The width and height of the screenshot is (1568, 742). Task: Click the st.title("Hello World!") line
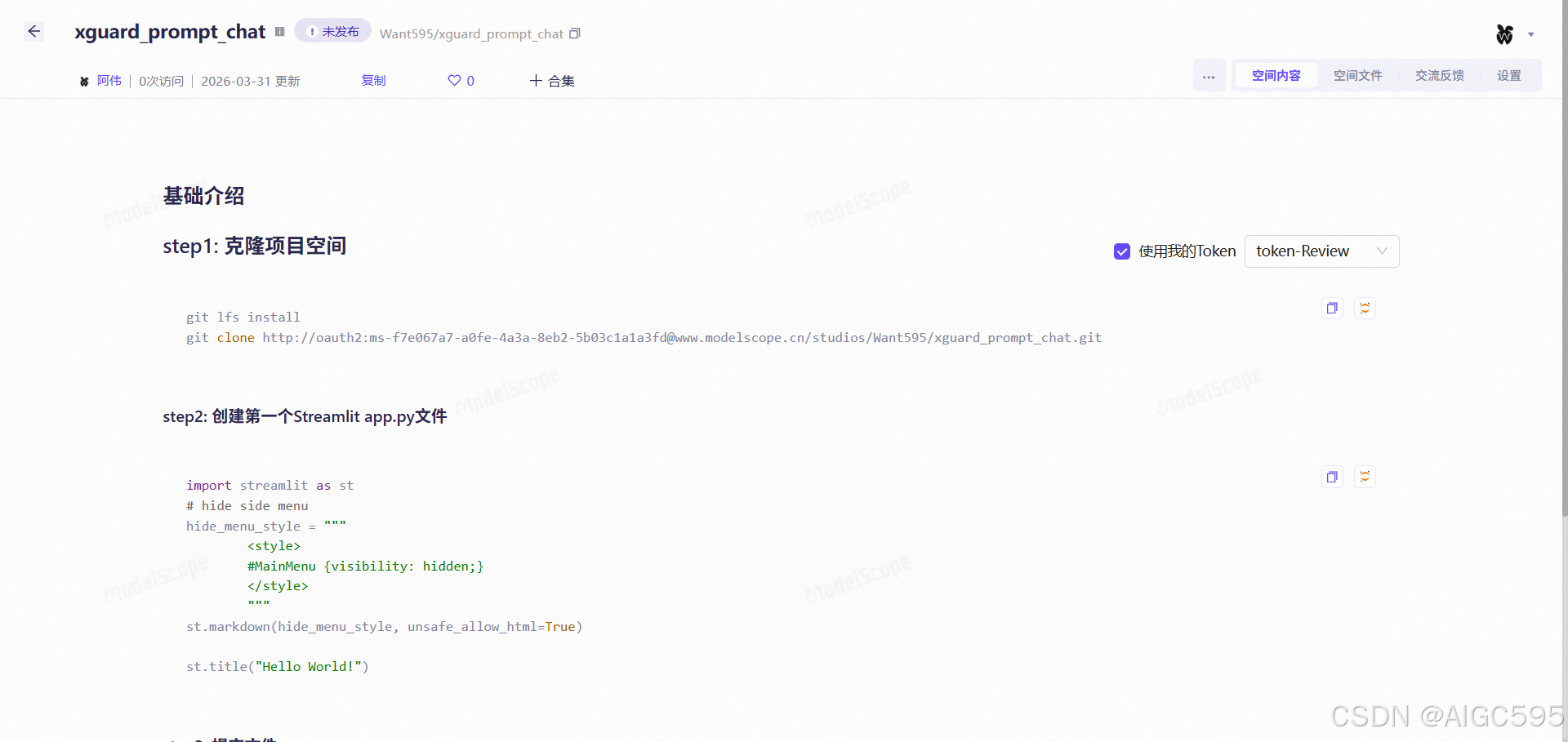[278, 667]
